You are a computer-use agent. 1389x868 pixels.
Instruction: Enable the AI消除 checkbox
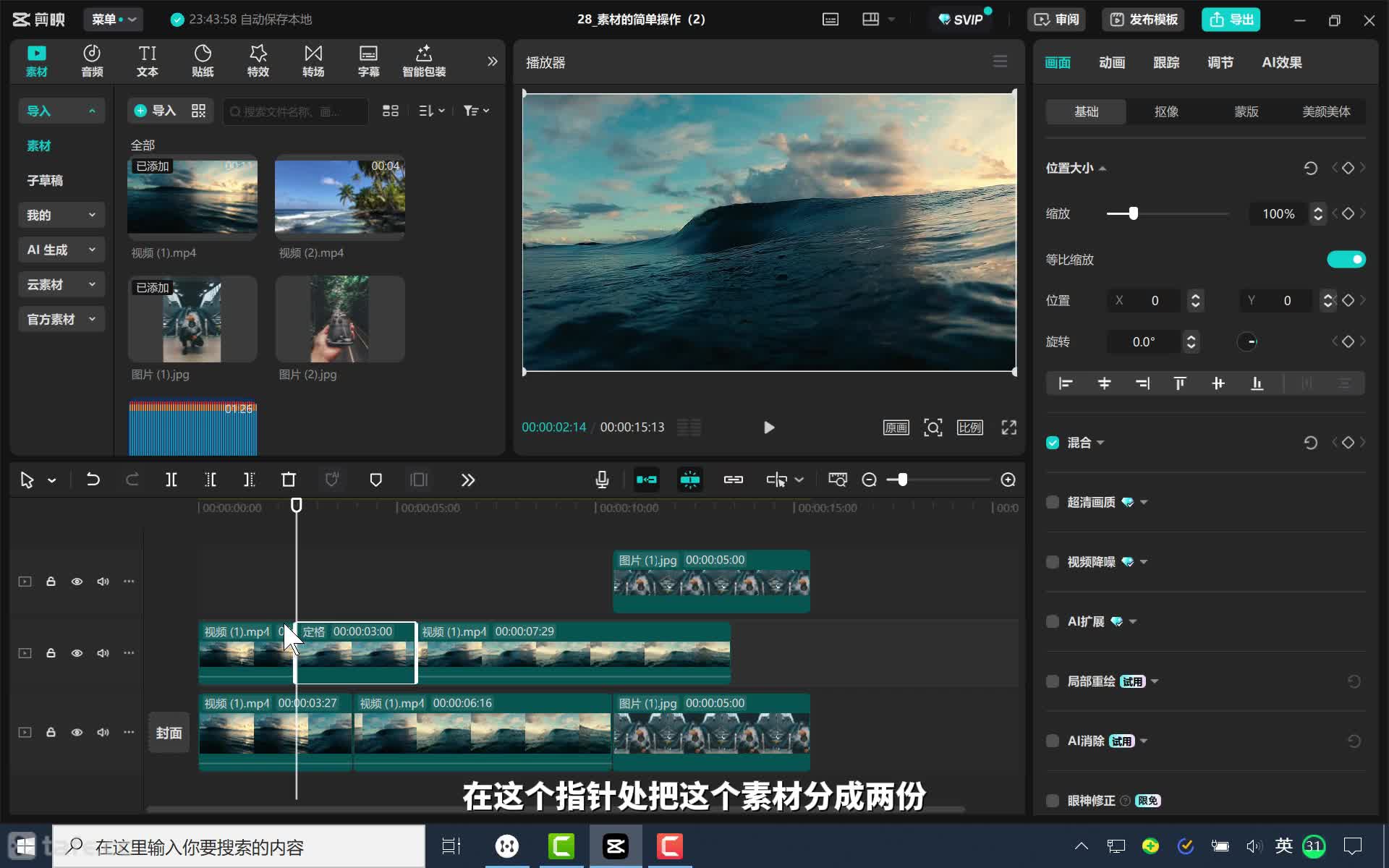click(1053, 741)
